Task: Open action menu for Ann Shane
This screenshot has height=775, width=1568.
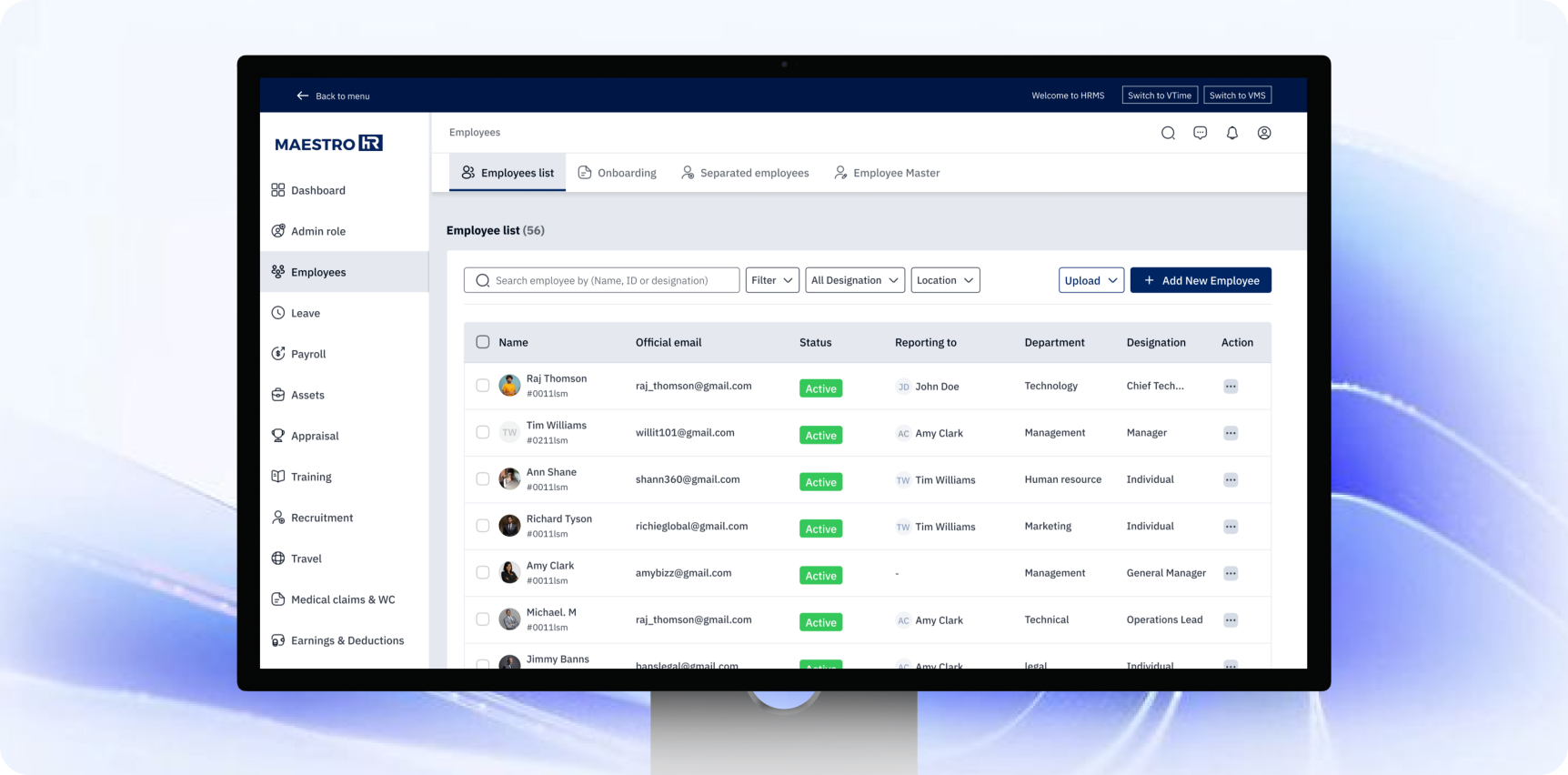Action: 1231,480
